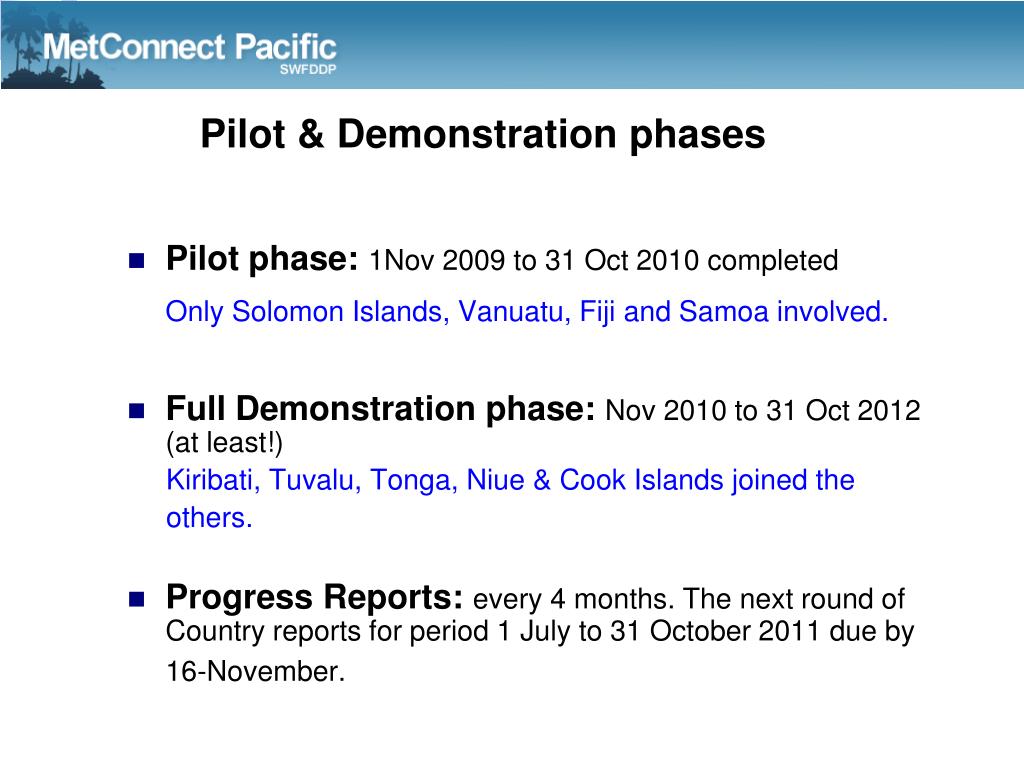Click the square bullet beside Progress Reports
The height and width of the screenshot is (768, 1024).
click(x=136, y=599)
